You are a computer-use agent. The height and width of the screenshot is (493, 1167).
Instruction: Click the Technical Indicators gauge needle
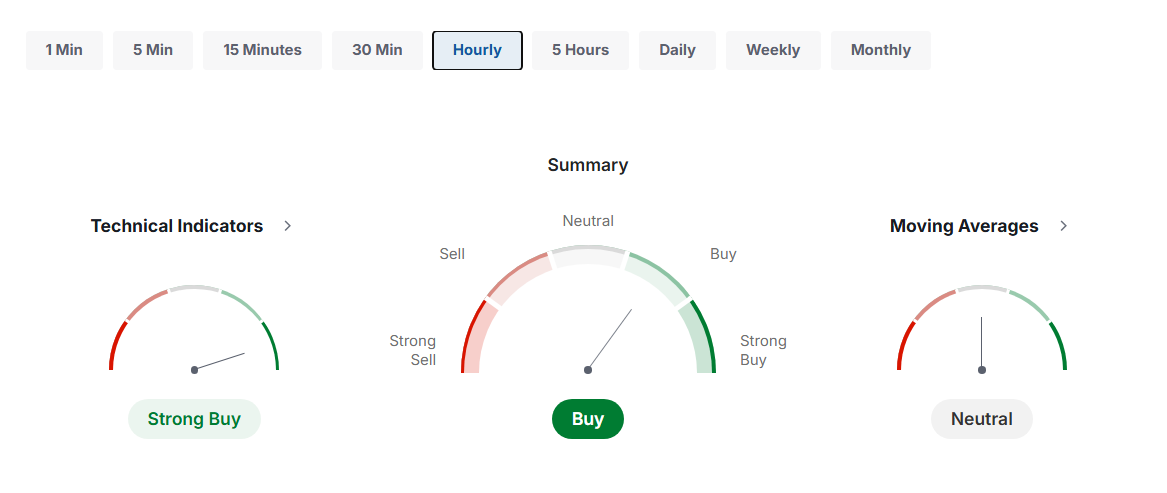click(220, 361)
